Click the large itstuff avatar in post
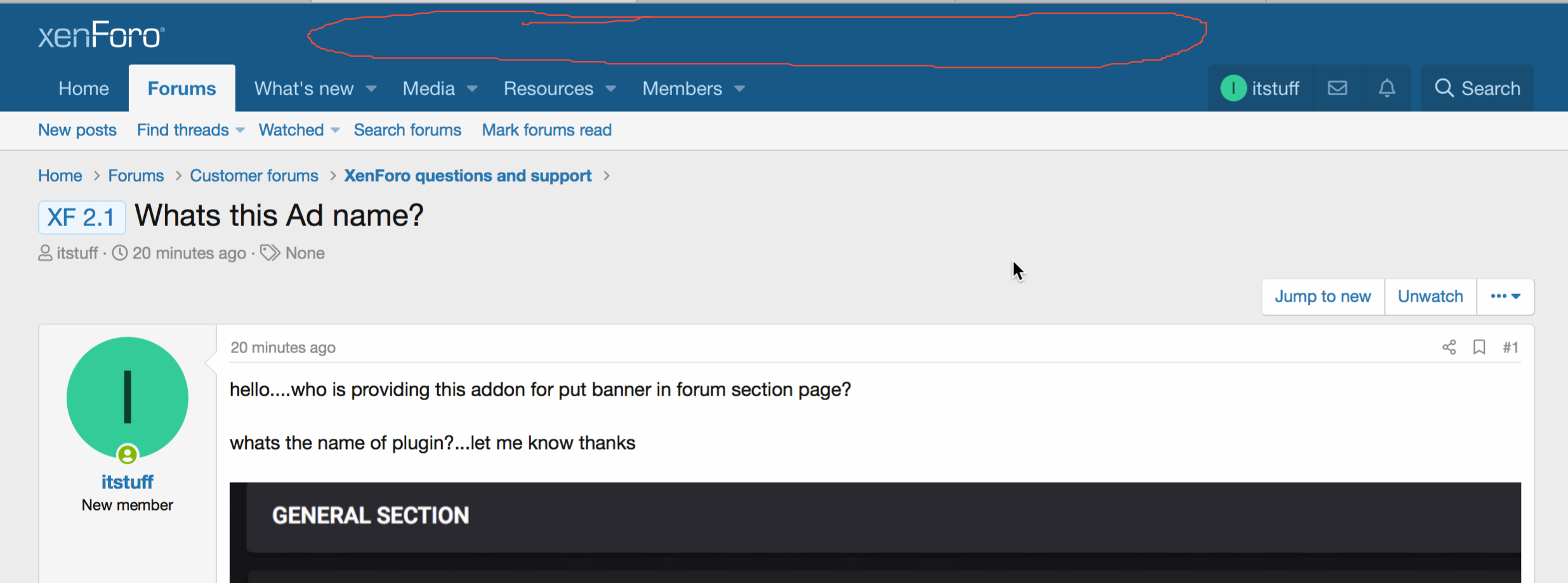The width and height of the screenshot is (1568, 583). tap(128, 398)
